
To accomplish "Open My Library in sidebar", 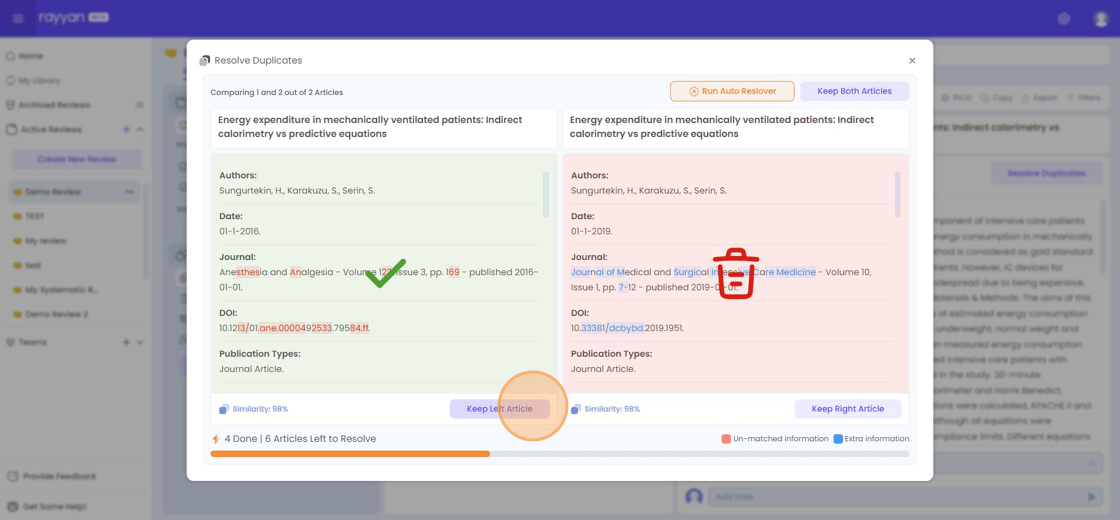I will (x=39, y=81).
